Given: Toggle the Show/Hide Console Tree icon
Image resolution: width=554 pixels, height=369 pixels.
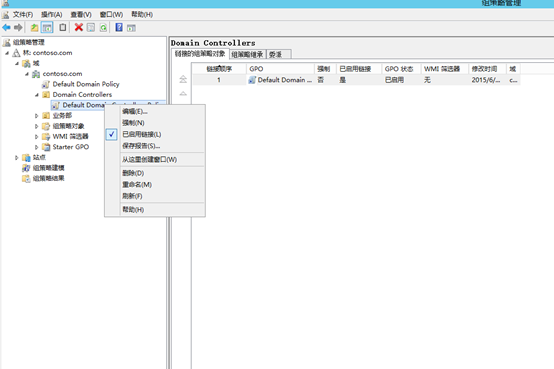Looking at the screenshot, I should click(x=47, y=28).
